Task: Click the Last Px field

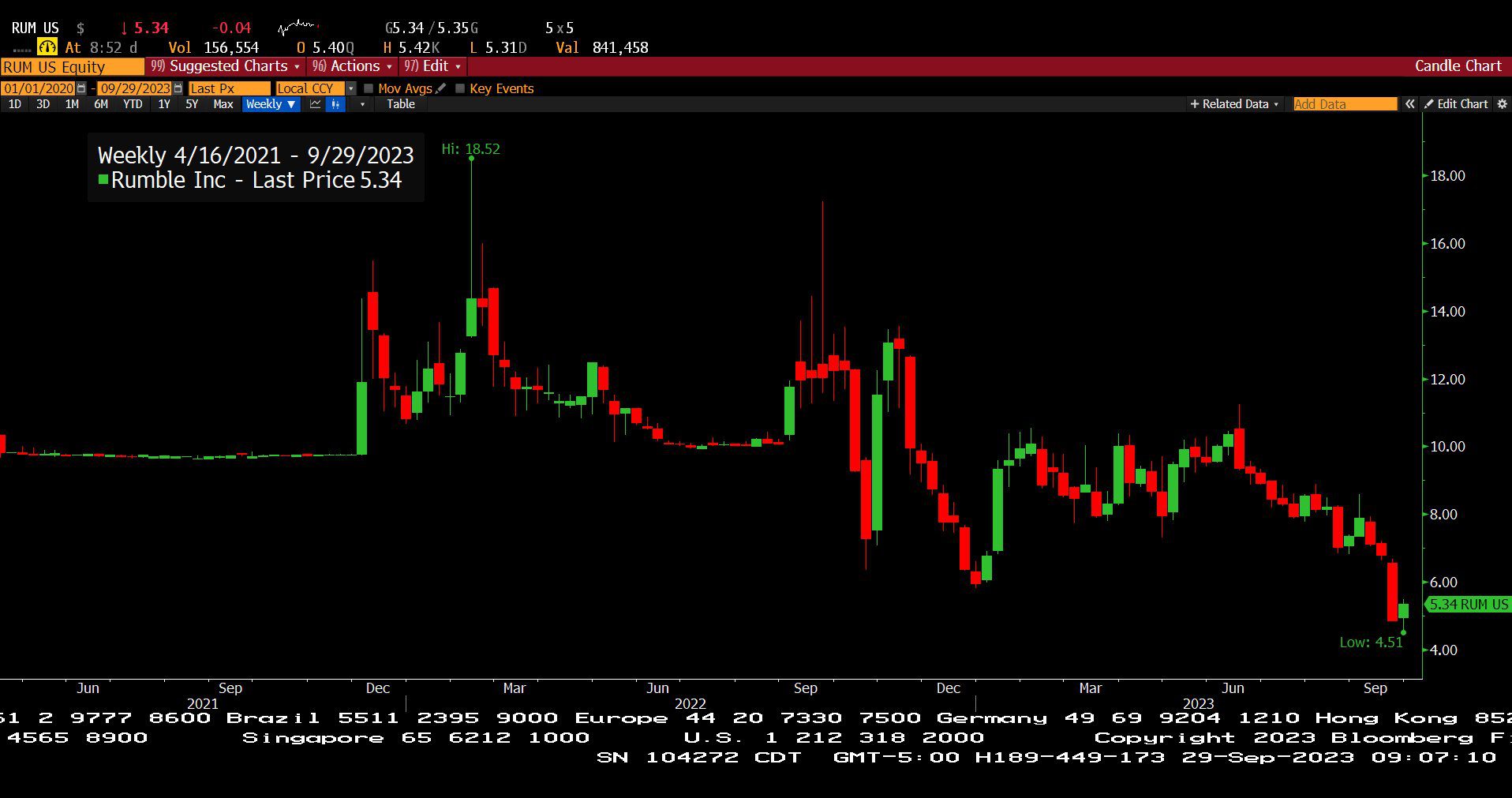Action: pos(229,88)
